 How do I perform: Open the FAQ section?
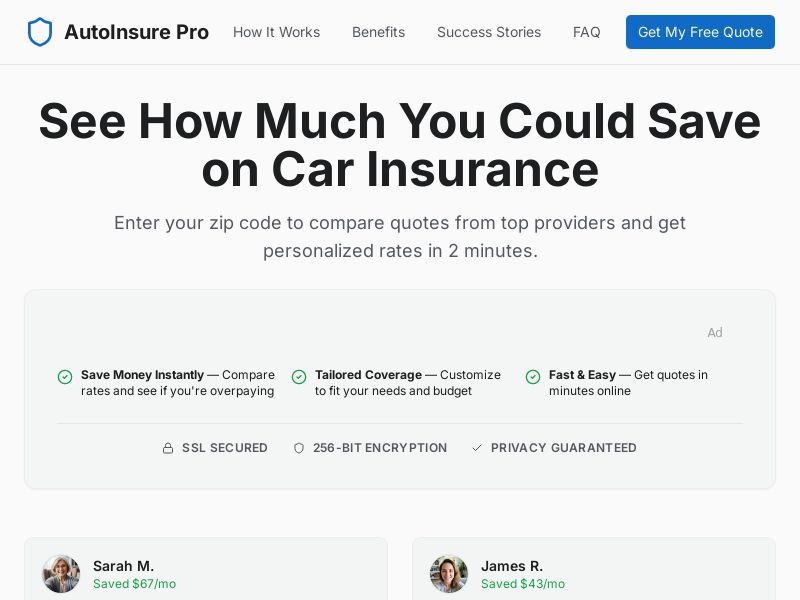[x=587, y=32]
